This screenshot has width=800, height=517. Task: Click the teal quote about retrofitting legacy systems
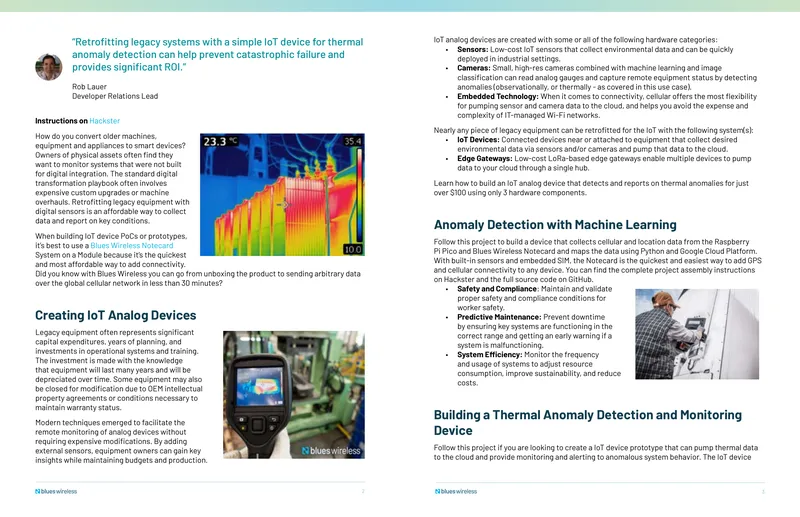click(217, 55)
